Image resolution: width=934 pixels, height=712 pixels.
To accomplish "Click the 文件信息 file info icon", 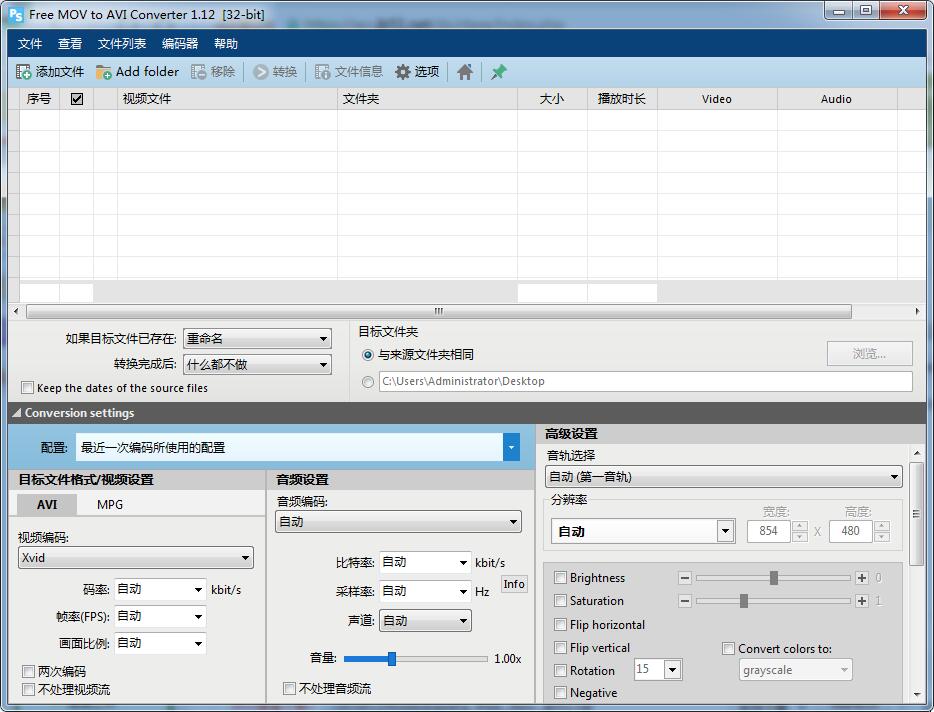I will 322,72.
